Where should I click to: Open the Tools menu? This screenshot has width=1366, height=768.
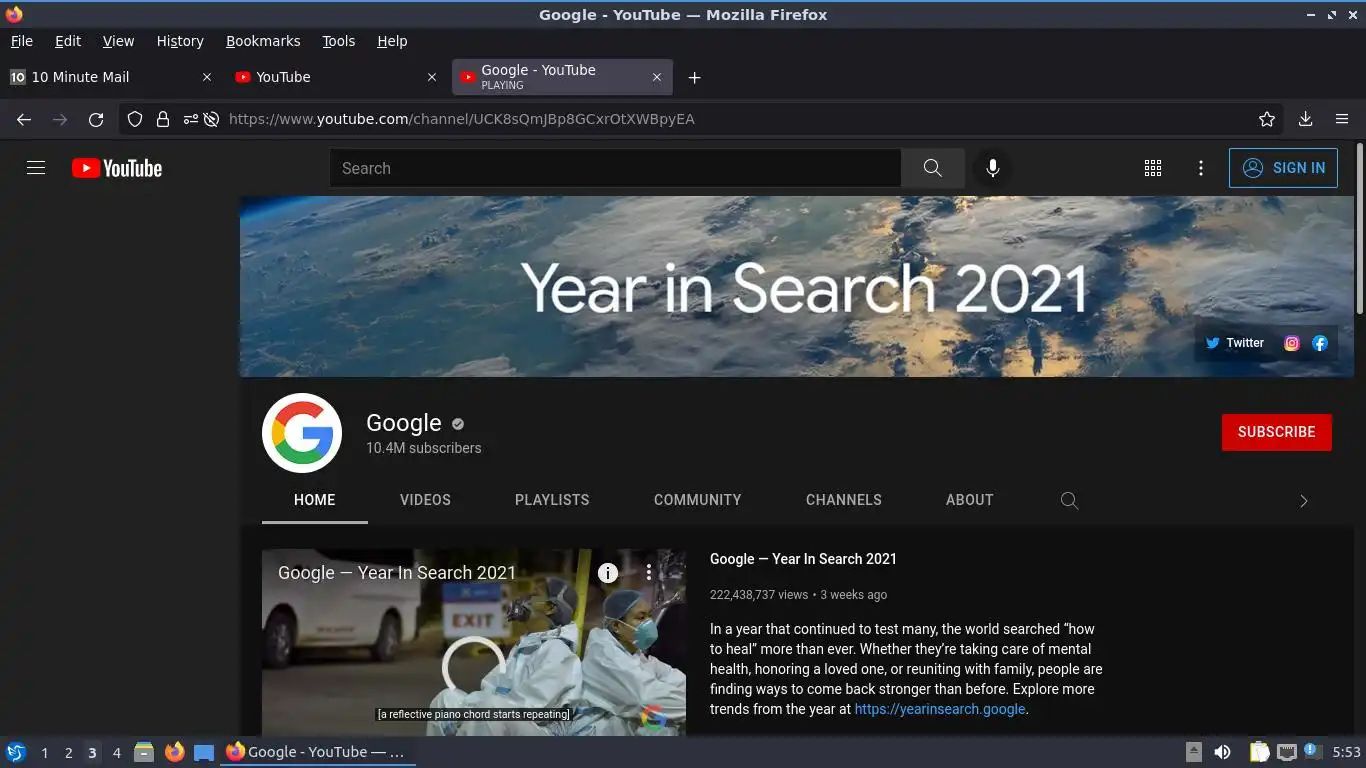339,41
